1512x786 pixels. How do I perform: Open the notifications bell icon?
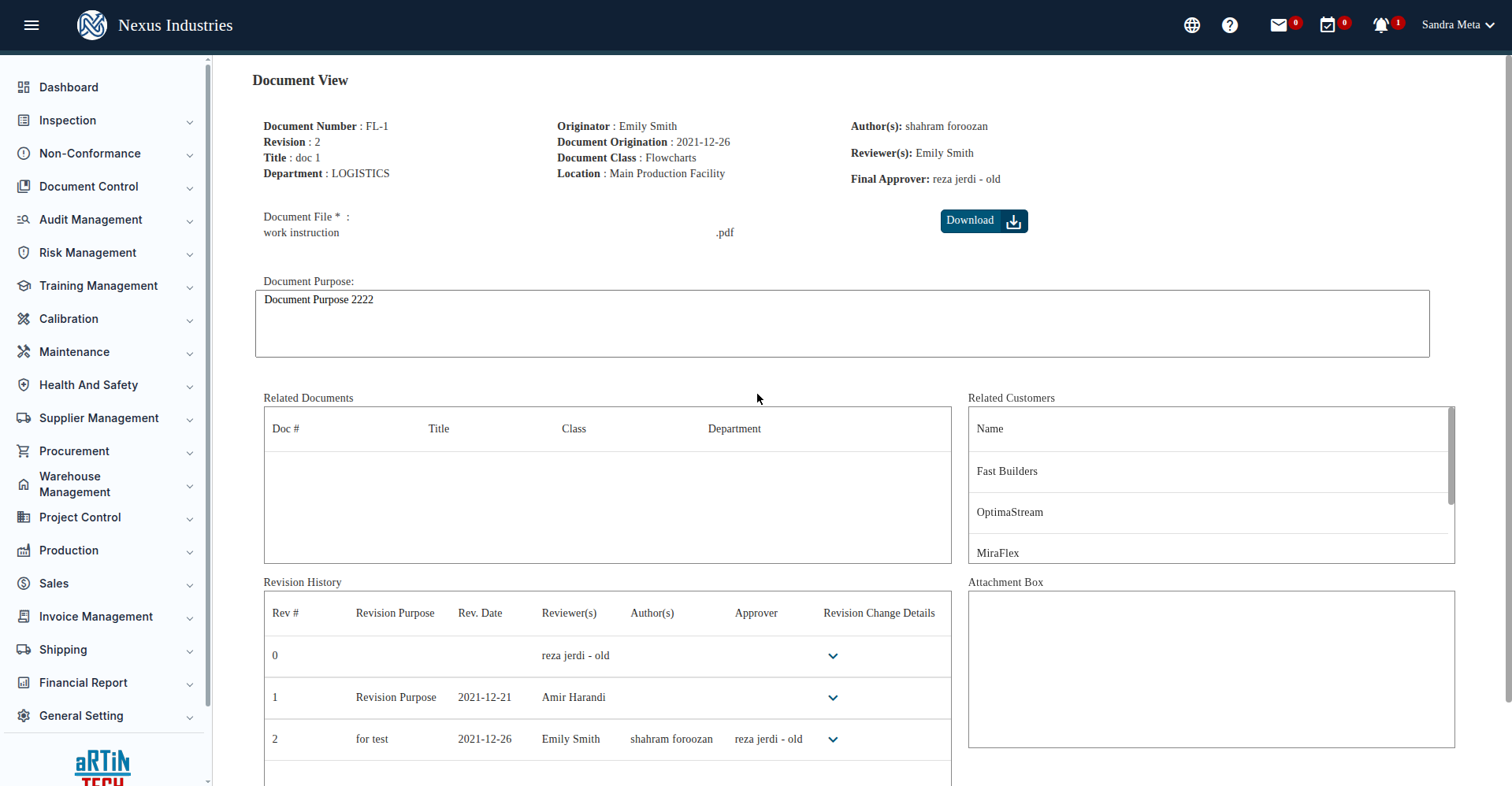(x=1380, y=25)
